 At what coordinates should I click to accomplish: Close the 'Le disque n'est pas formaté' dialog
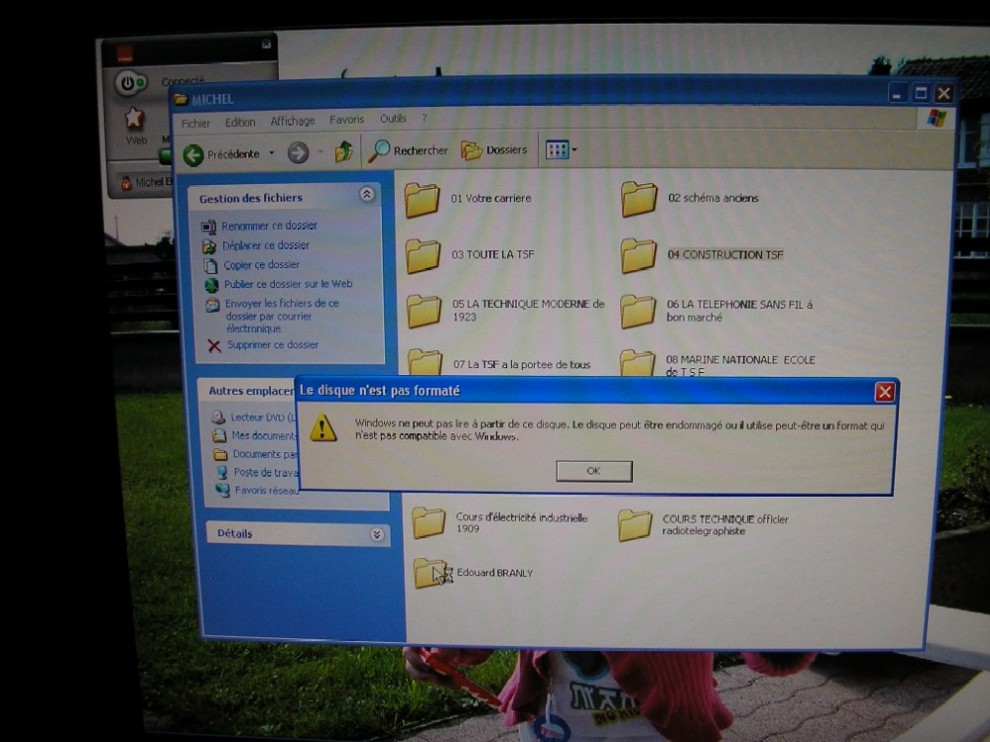885,392
